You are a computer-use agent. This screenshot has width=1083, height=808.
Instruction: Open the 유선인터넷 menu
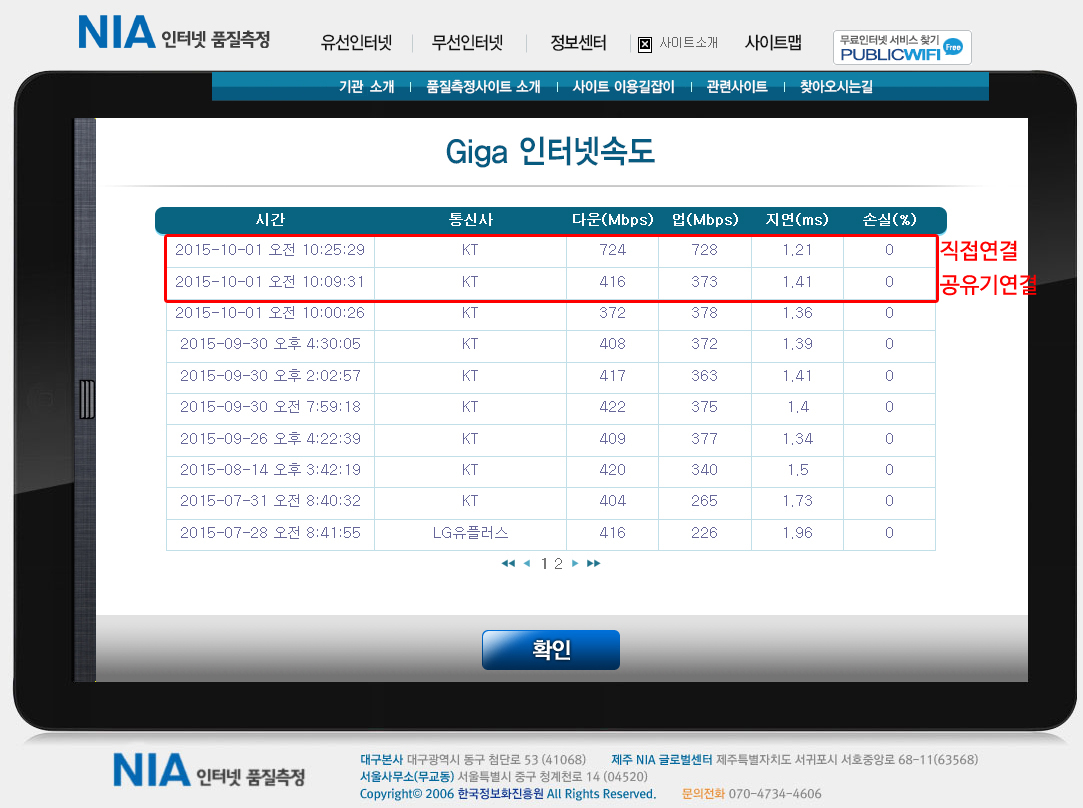pyautogui.click(x=356, y=43)
